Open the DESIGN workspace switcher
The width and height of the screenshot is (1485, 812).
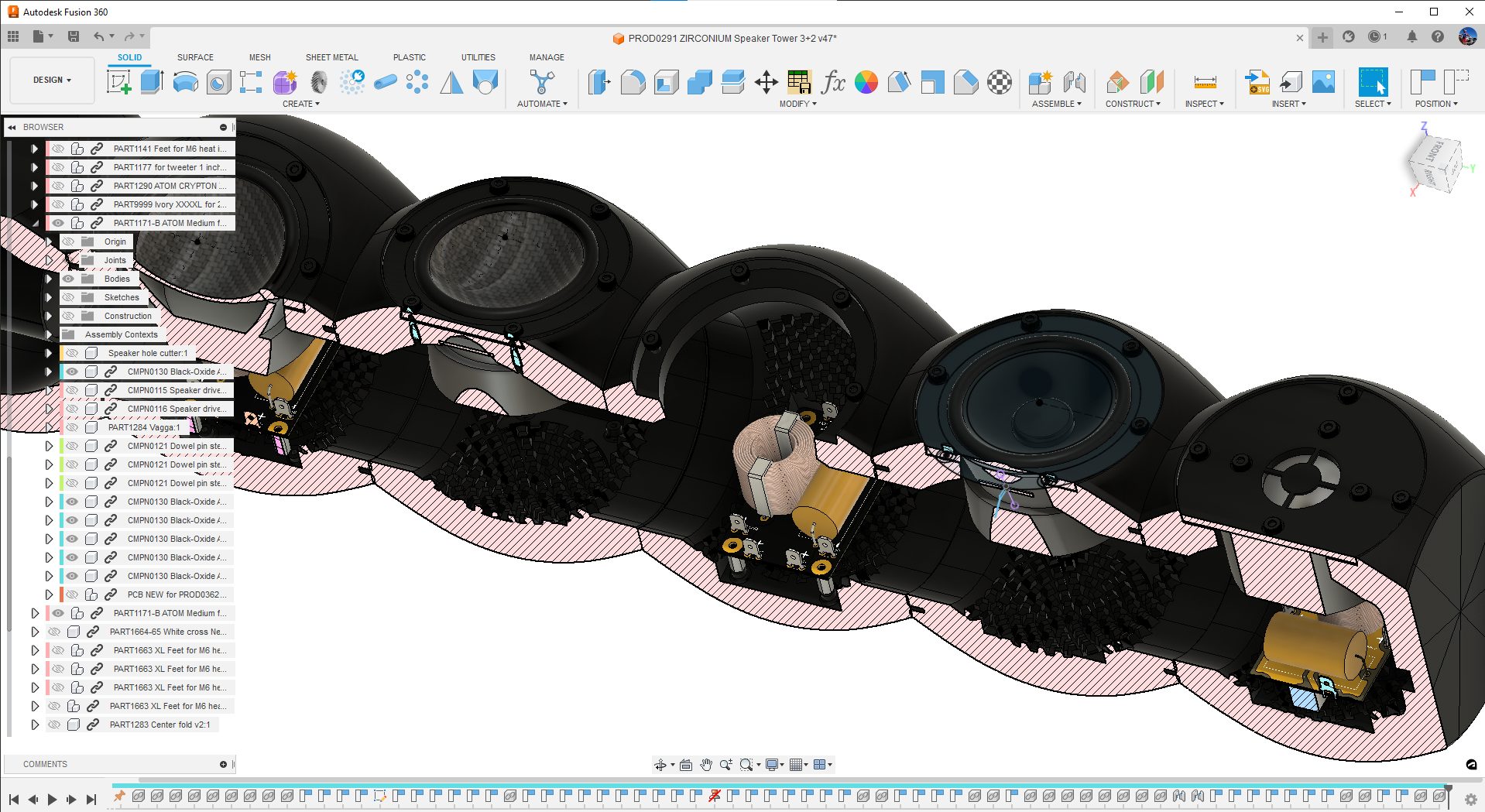51,80
